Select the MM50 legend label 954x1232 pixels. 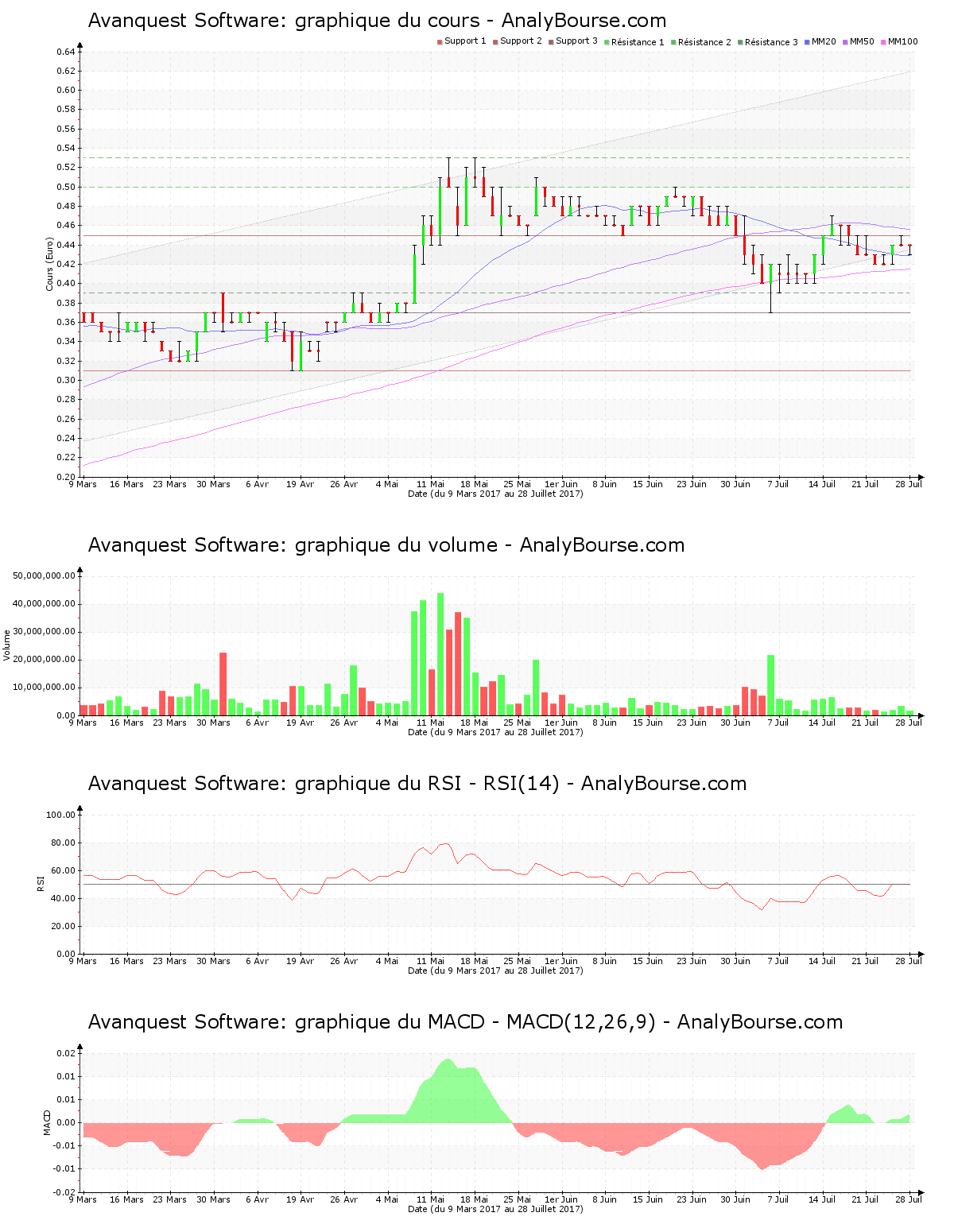(862, 41)
